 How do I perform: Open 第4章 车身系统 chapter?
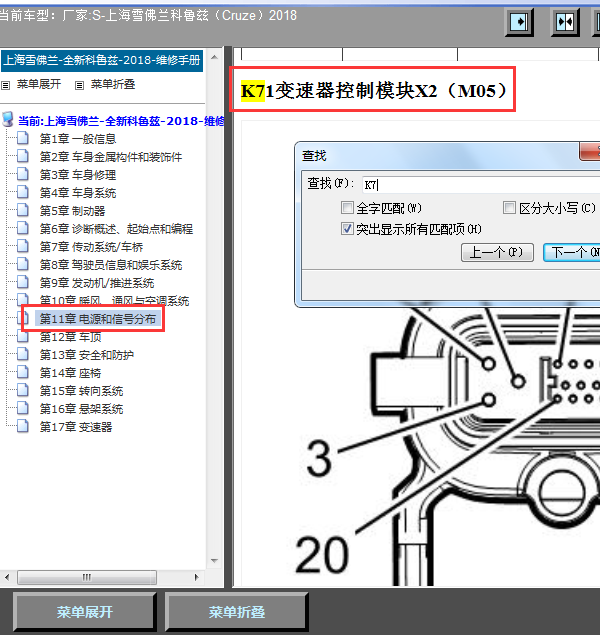pos(78,193)
